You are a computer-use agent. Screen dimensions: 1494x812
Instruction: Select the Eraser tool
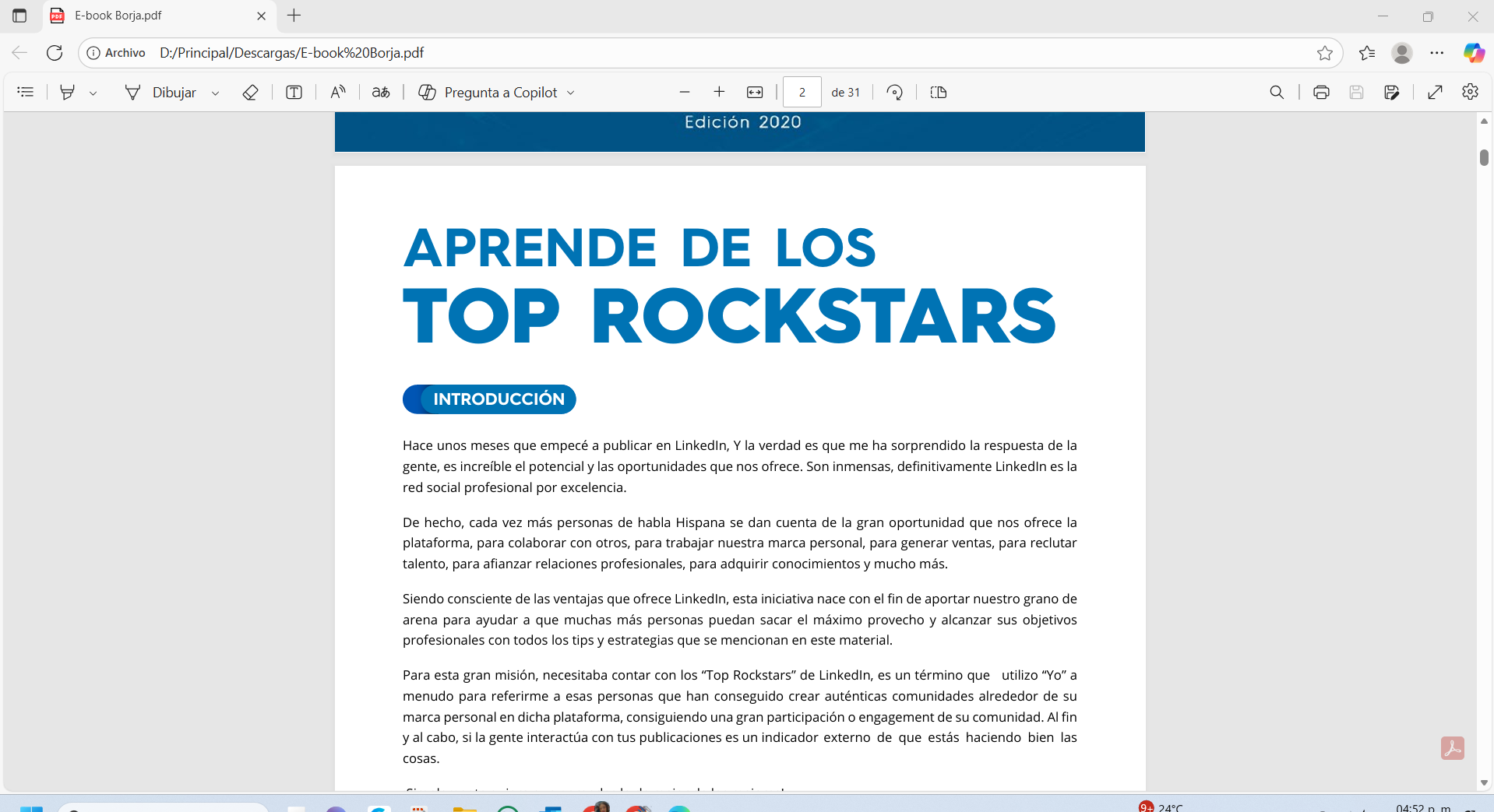(x=250, y=93)
